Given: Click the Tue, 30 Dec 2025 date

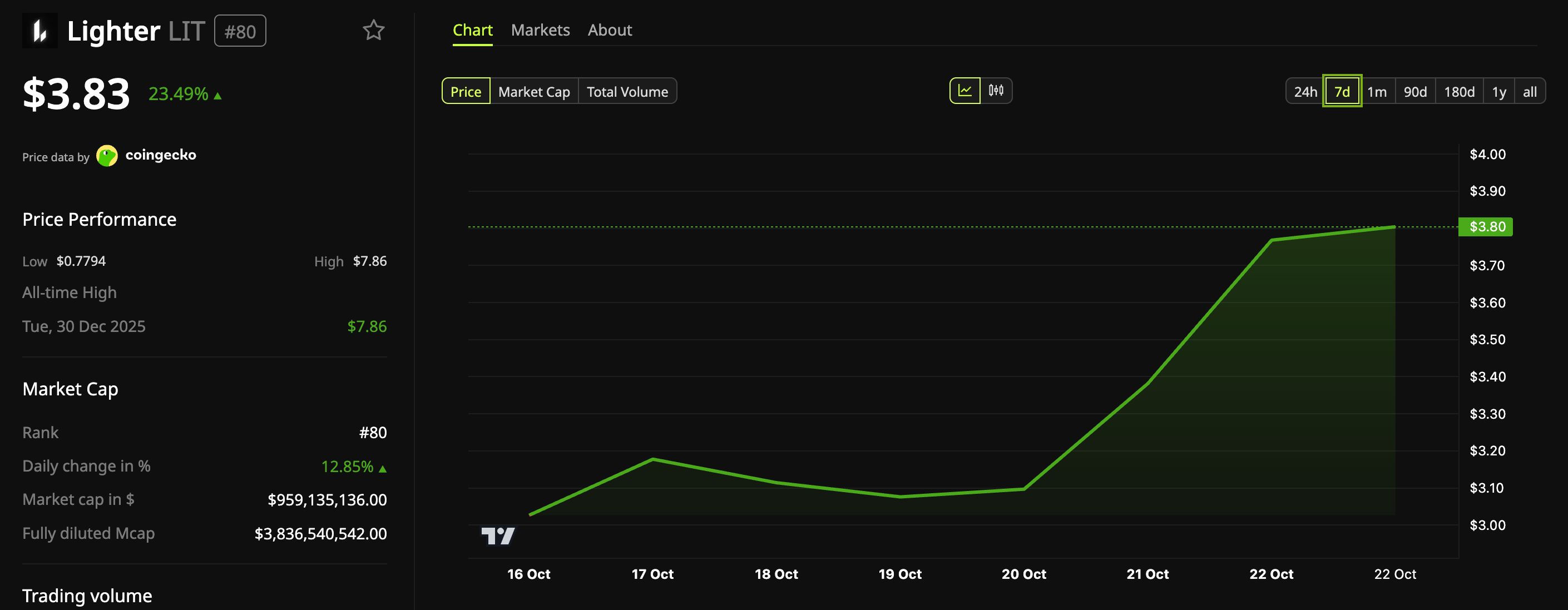Looking at the screenshot, I should (x=84, y=326).
